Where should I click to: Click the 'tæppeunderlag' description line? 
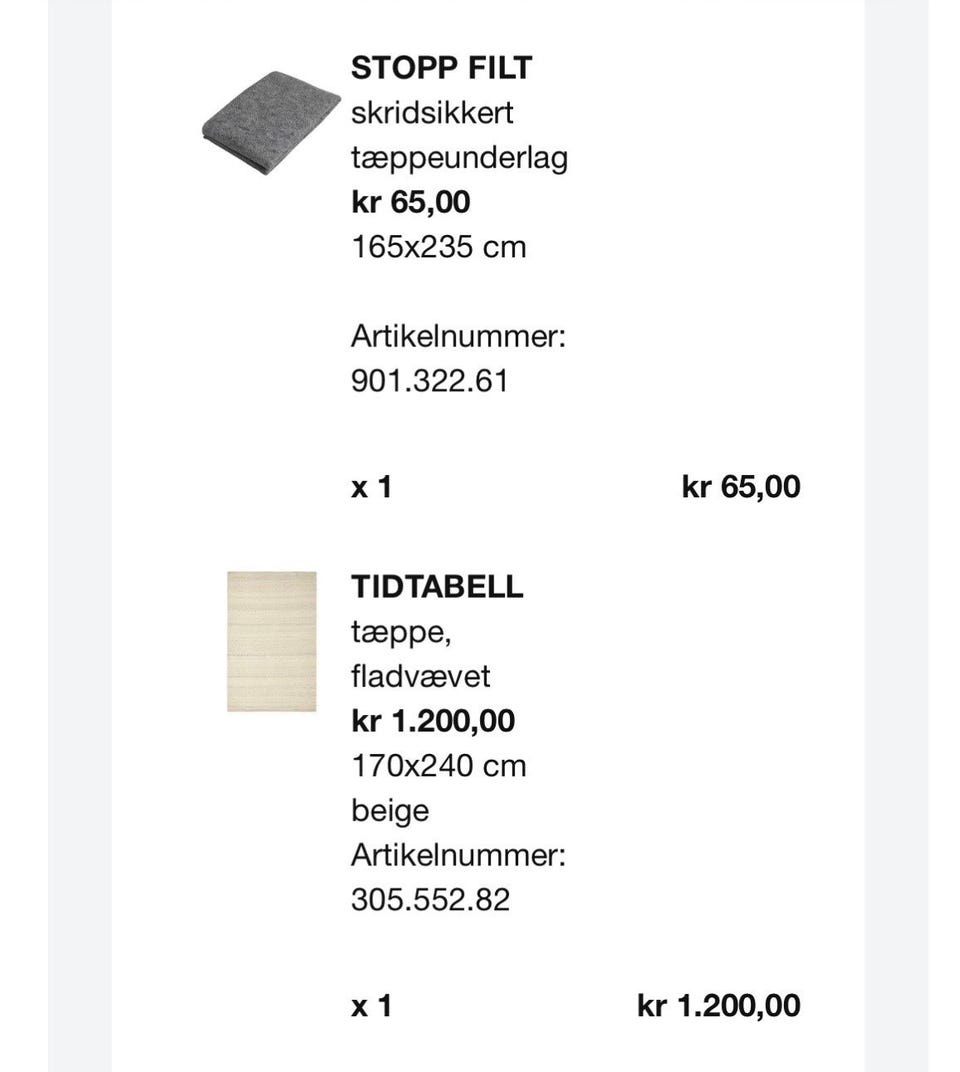(459, 158)
